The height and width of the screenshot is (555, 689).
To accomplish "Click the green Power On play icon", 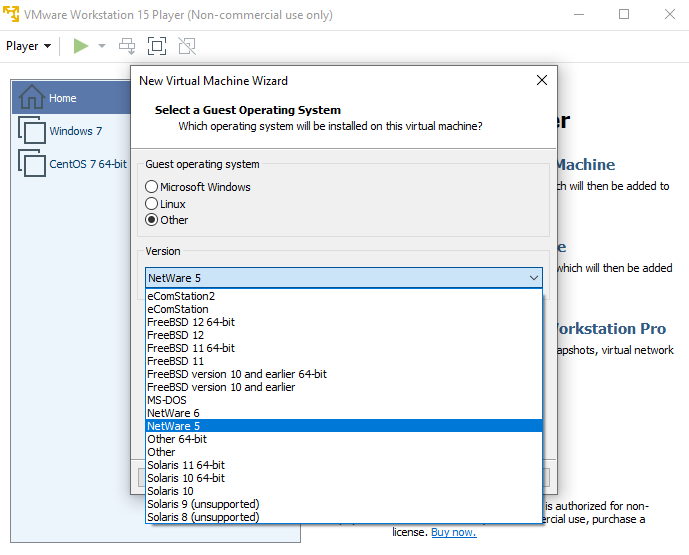I will tap(81, 46).
